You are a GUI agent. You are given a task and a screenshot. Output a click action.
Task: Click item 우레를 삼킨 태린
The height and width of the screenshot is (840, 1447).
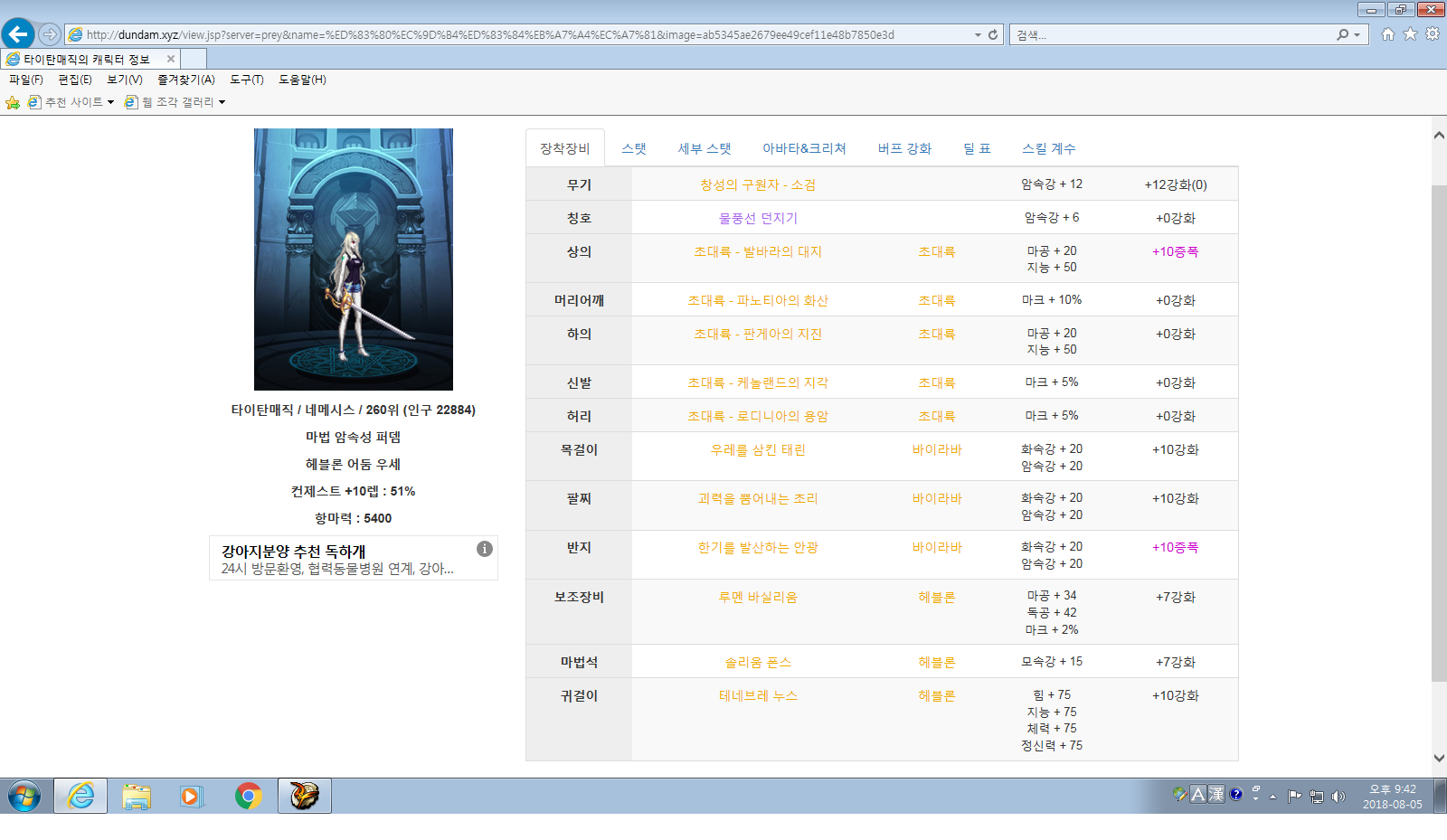[758, 449]
